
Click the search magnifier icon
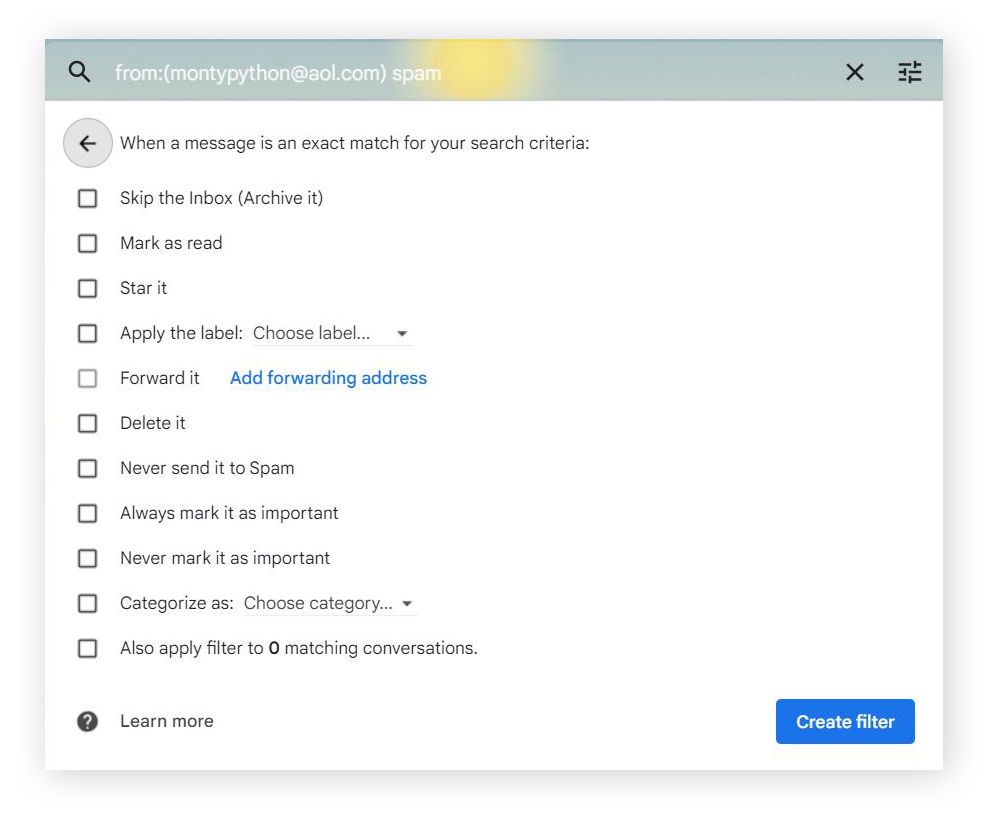coord(79,72)
